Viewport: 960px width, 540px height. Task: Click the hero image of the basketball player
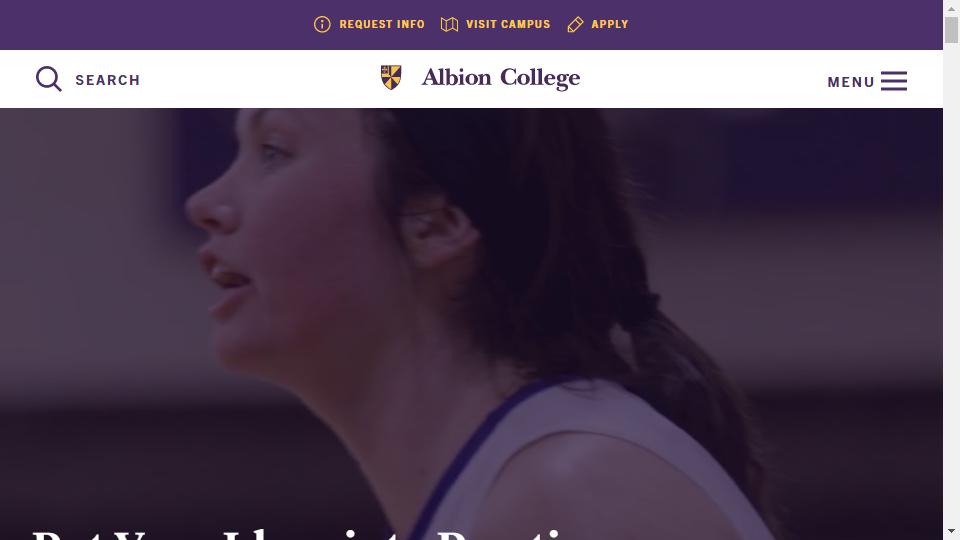click(471, 306)
